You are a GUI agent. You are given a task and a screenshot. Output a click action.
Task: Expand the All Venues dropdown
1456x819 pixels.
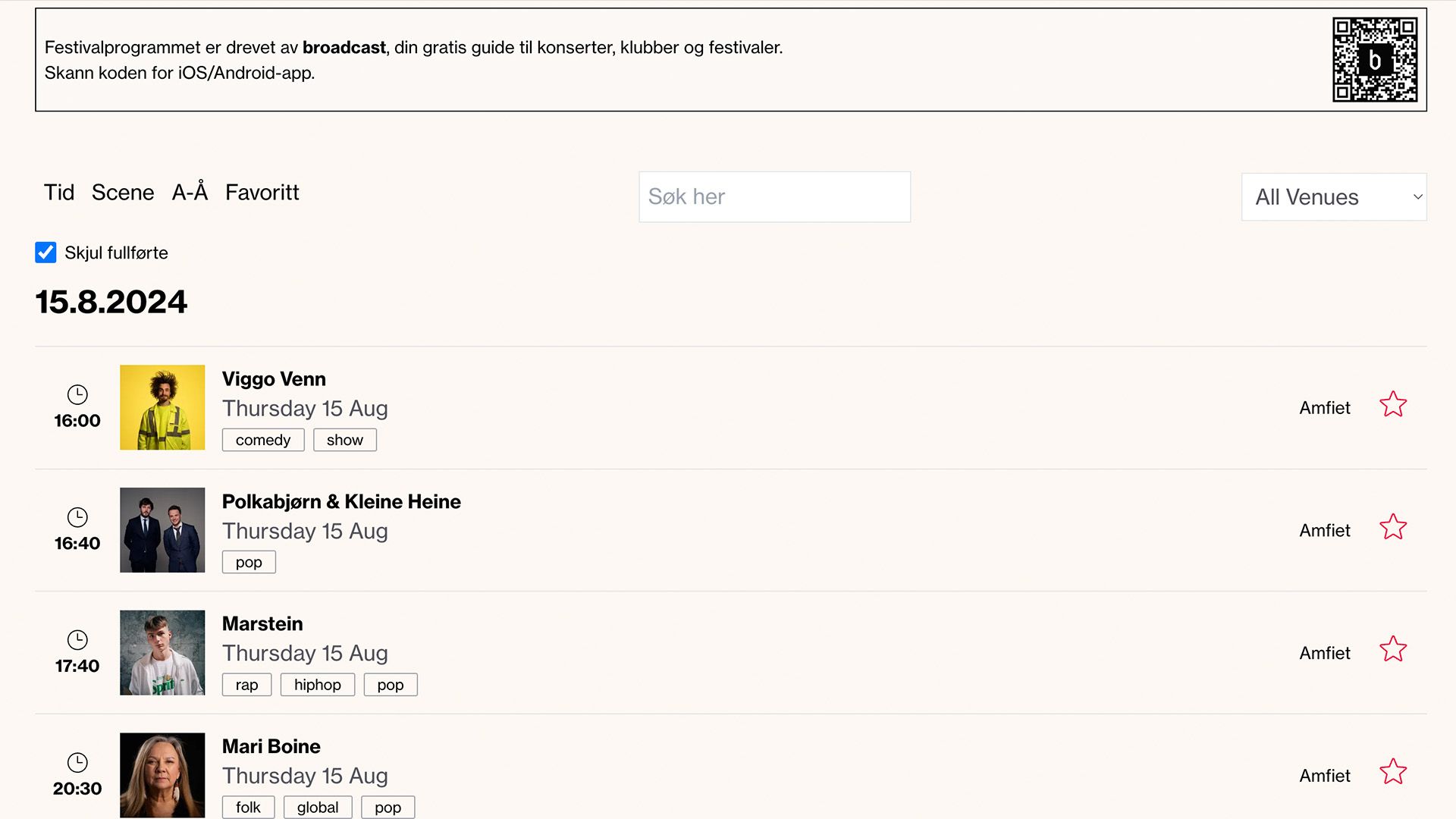tap(1335, 196)
